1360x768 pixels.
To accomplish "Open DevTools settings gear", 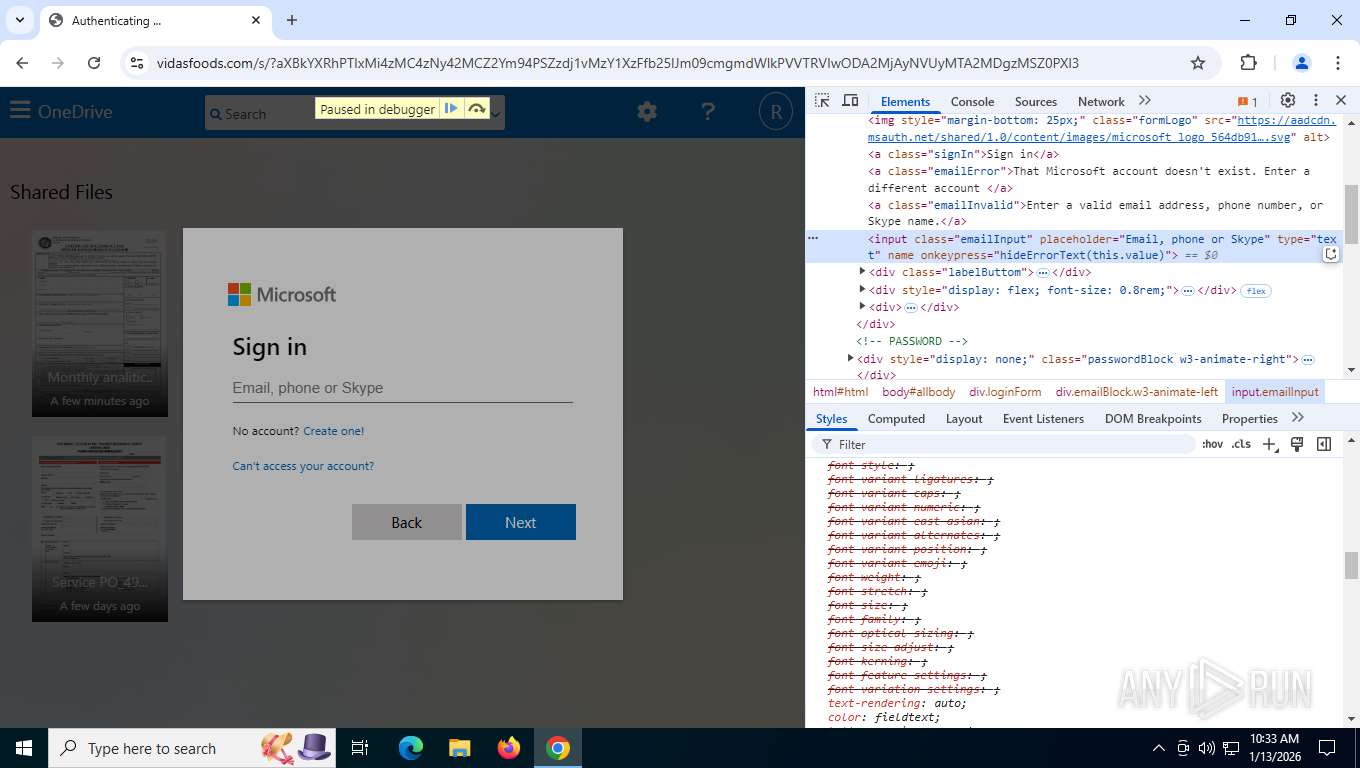I will tap(1288, 101).
